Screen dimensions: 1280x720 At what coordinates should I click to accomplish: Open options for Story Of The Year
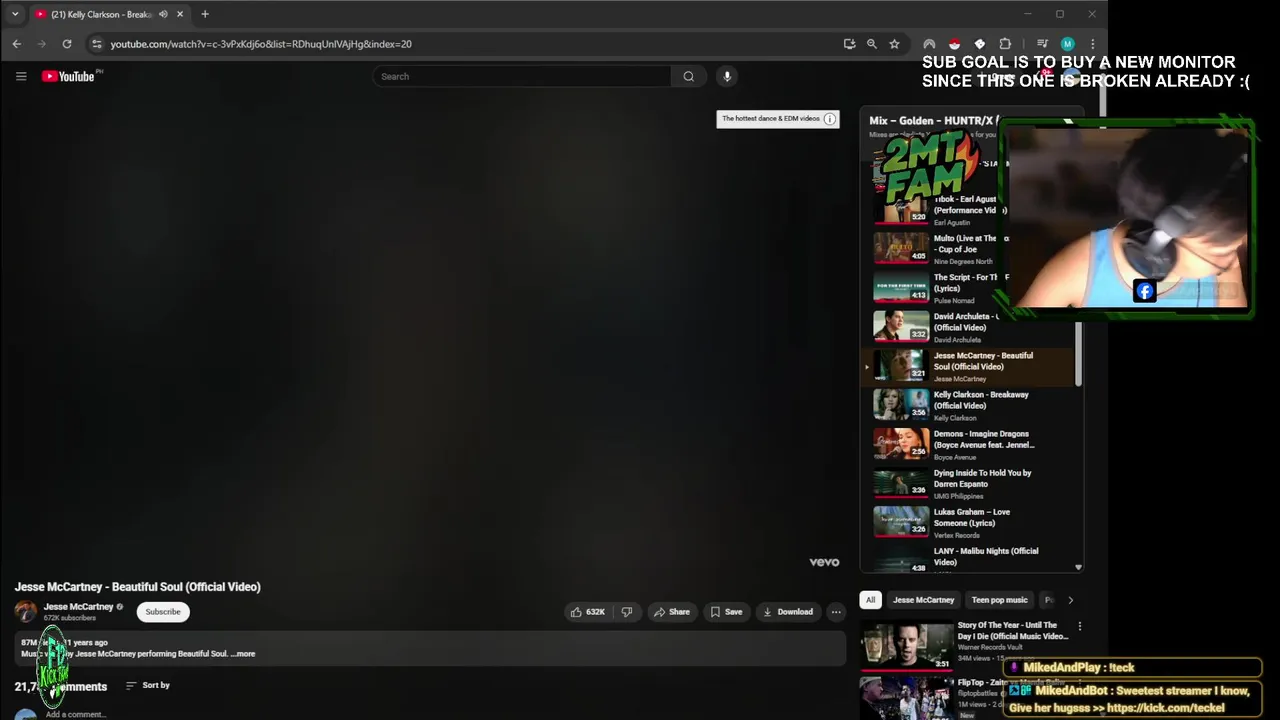click(1079, 626)
